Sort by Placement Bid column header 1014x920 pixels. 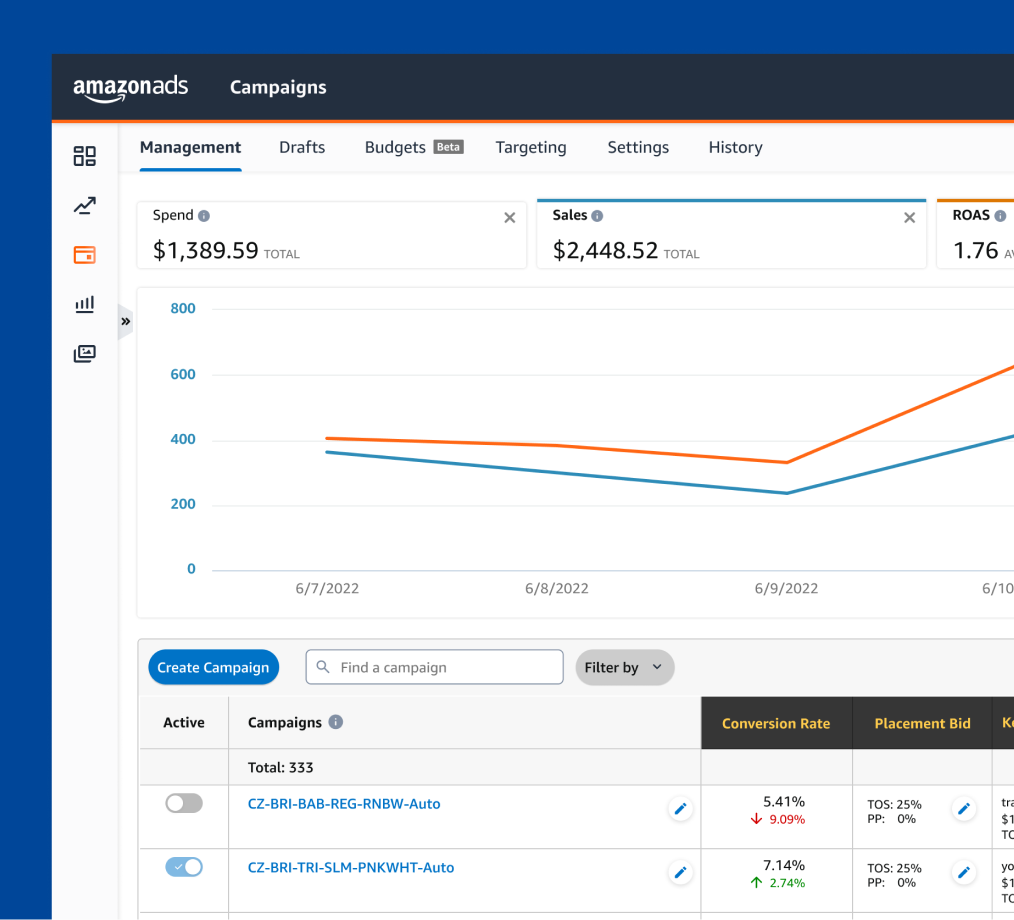922,723
